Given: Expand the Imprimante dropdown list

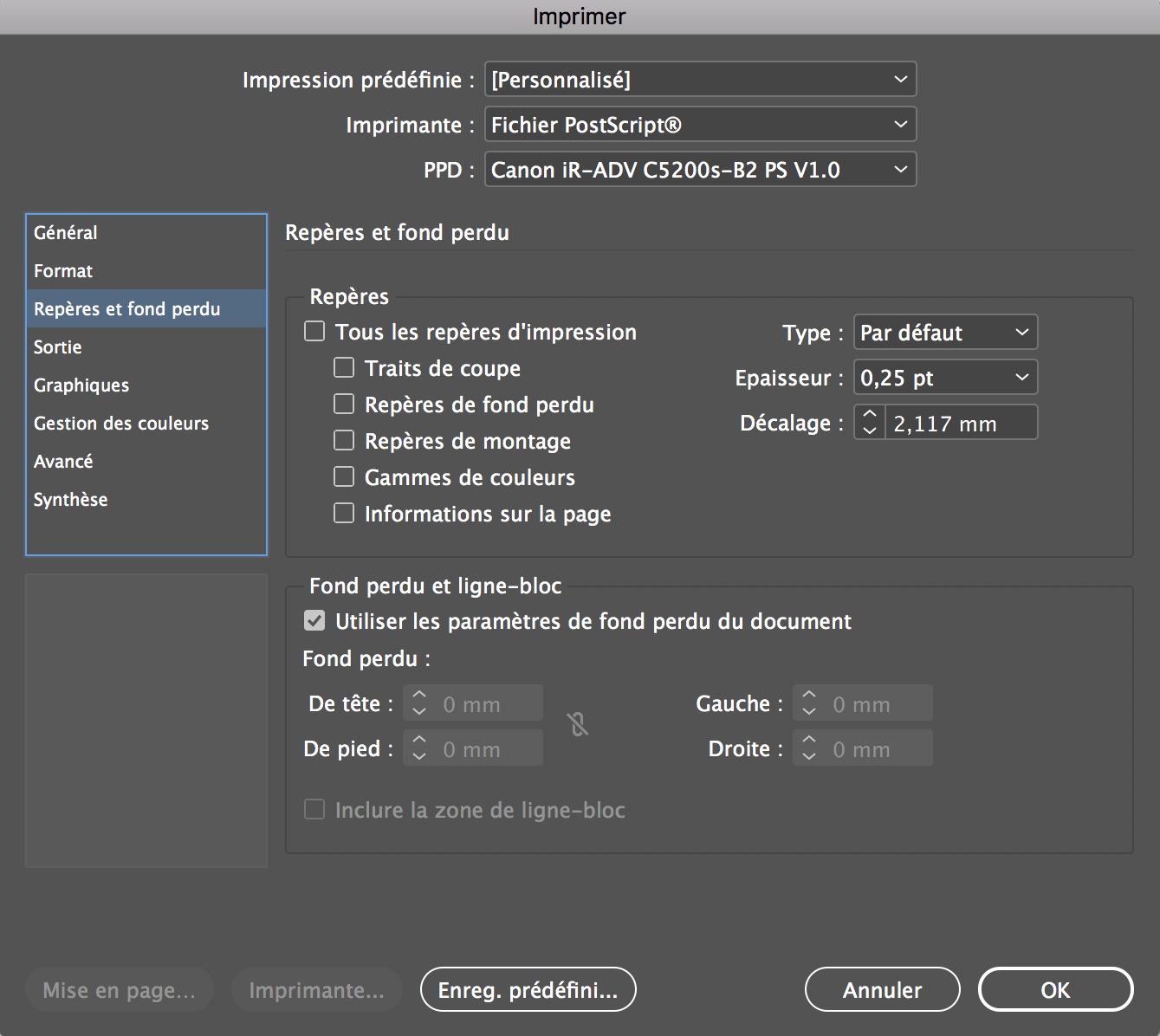Looking at the screenshot, I should 700,125.
